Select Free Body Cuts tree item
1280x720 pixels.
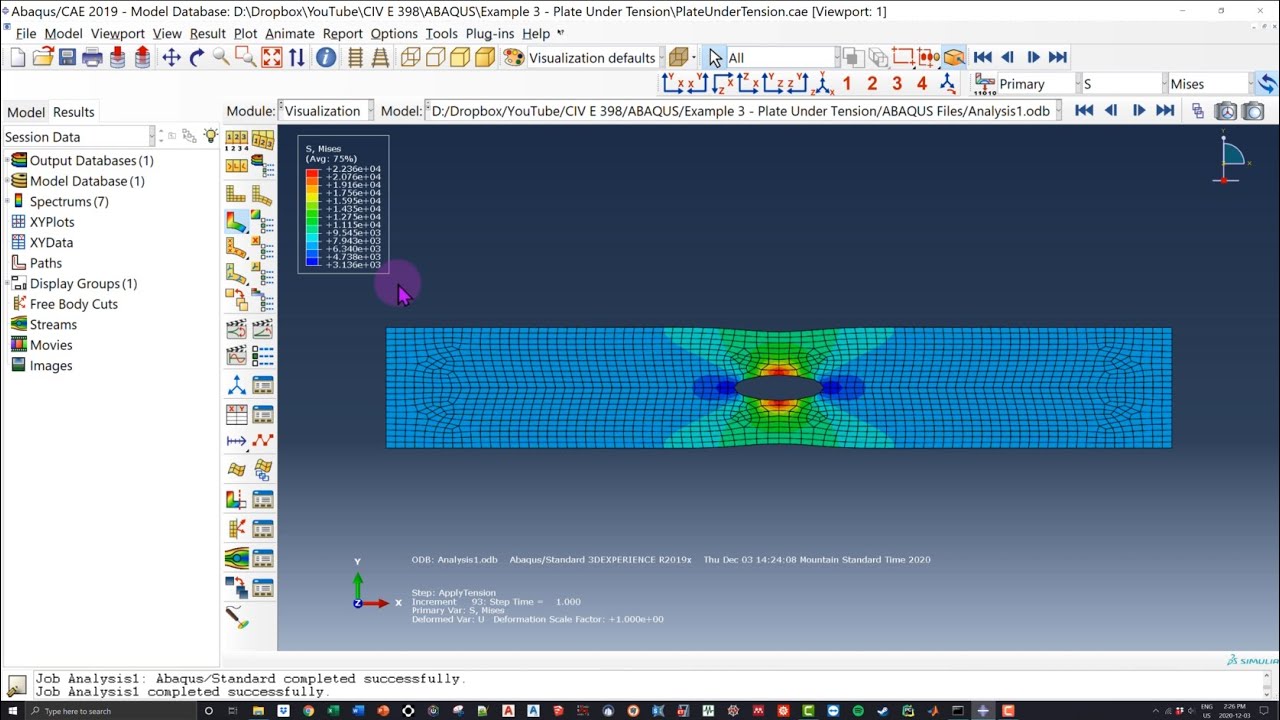point(74,304)
